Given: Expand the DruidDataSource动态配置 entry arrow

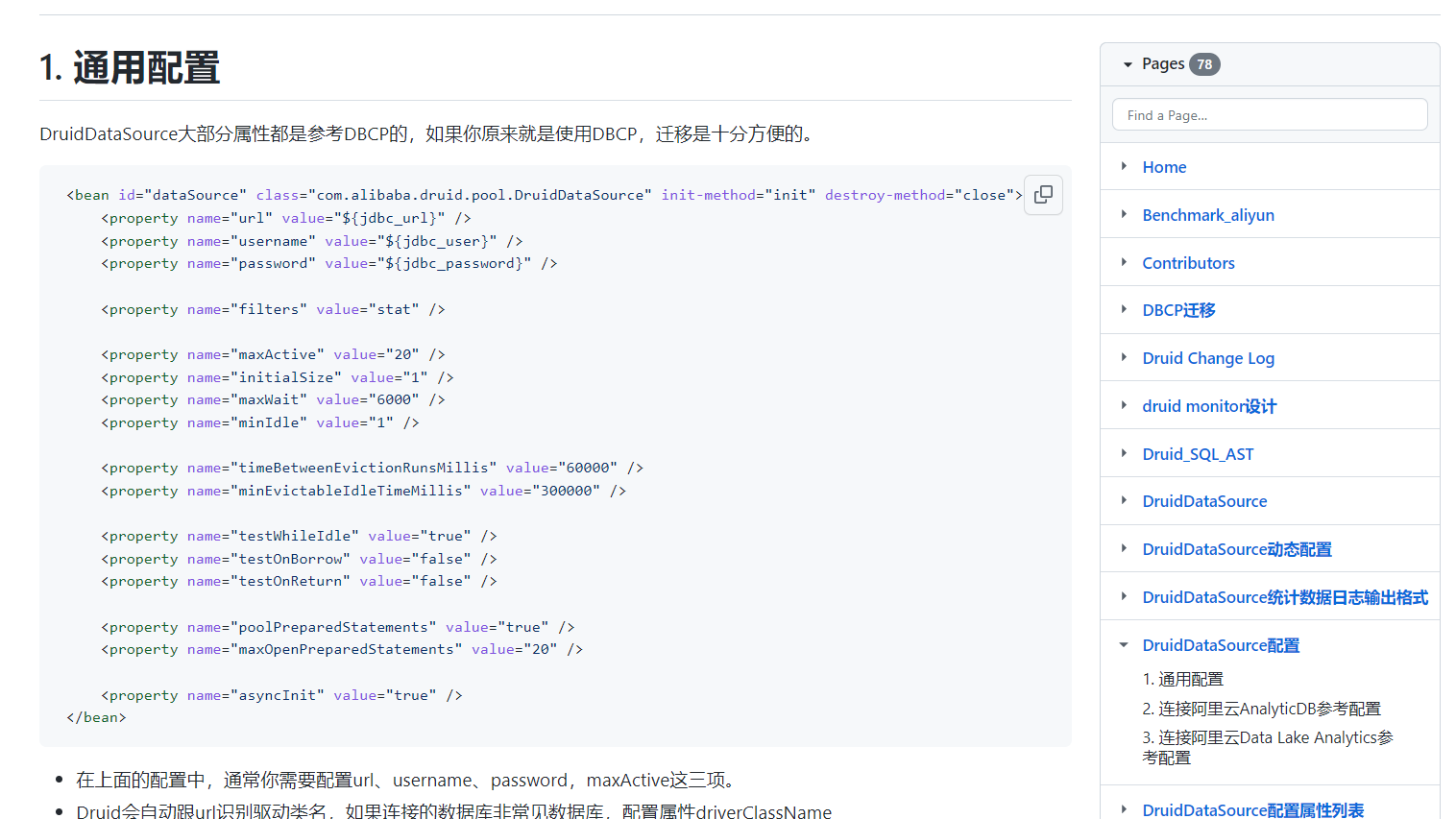Looking at the screenshot, I should coord(1124,548).
